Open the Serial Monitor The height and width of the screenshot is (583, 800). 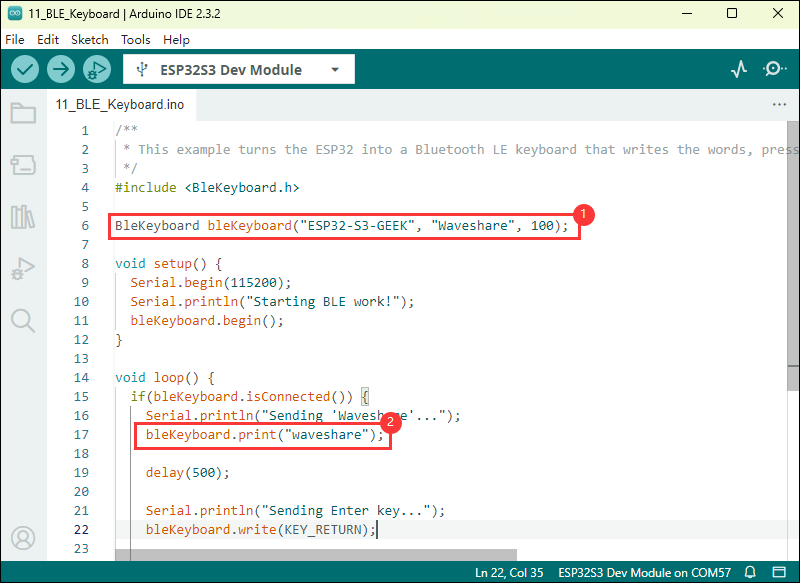click(774, 70)
